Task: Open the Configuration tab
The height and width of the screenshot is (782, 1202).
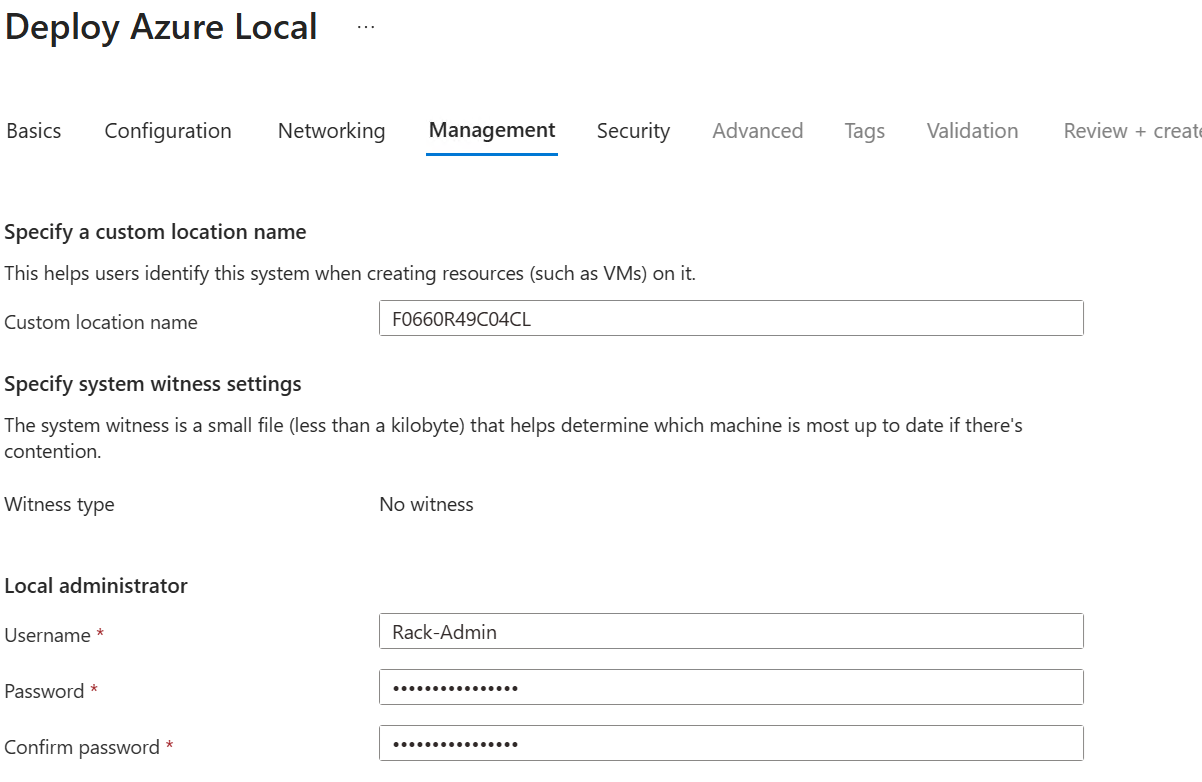Action: (x=168, y=131)
